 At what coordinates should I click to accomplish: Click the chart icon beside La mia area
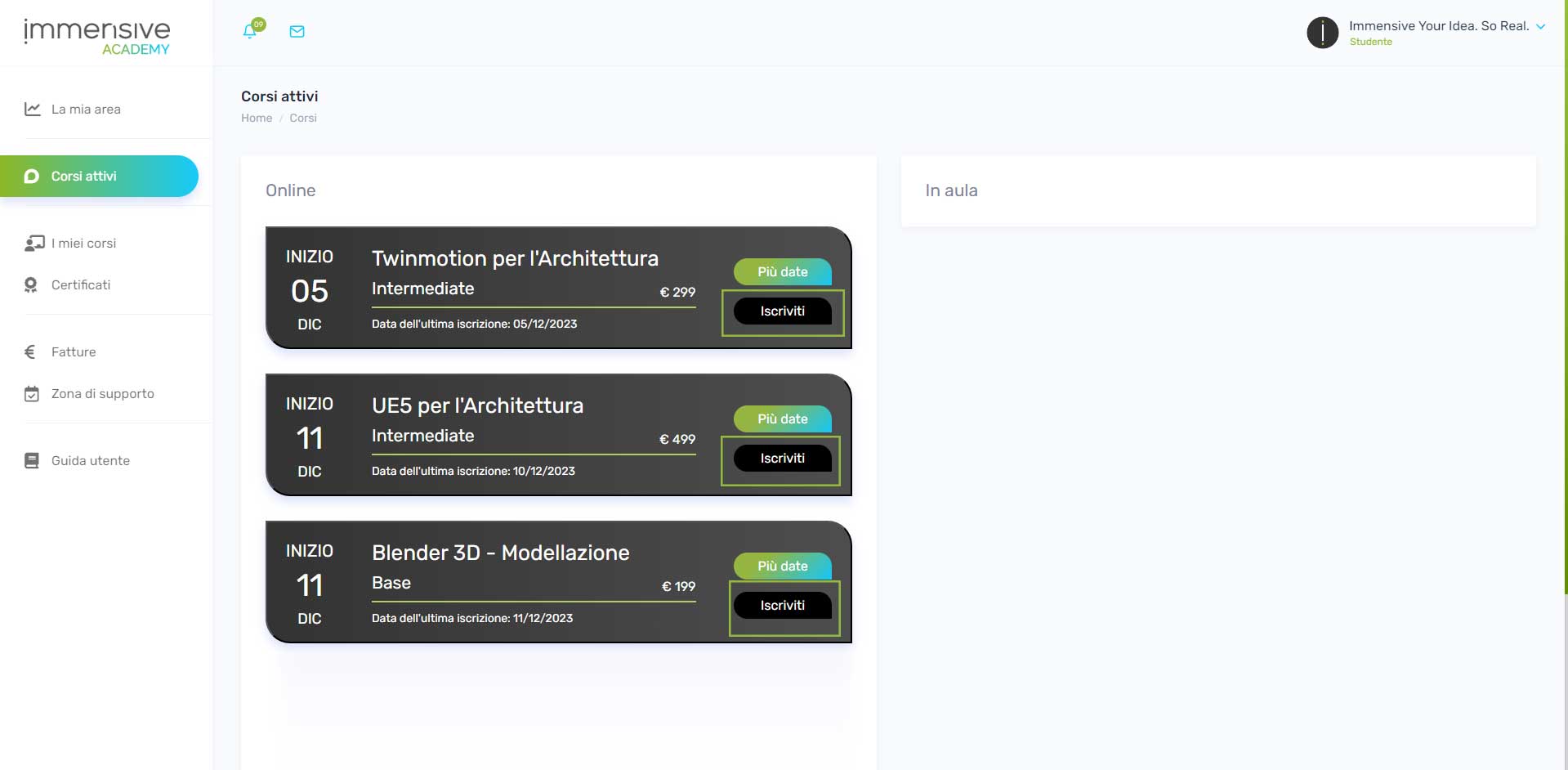[33, 109]
